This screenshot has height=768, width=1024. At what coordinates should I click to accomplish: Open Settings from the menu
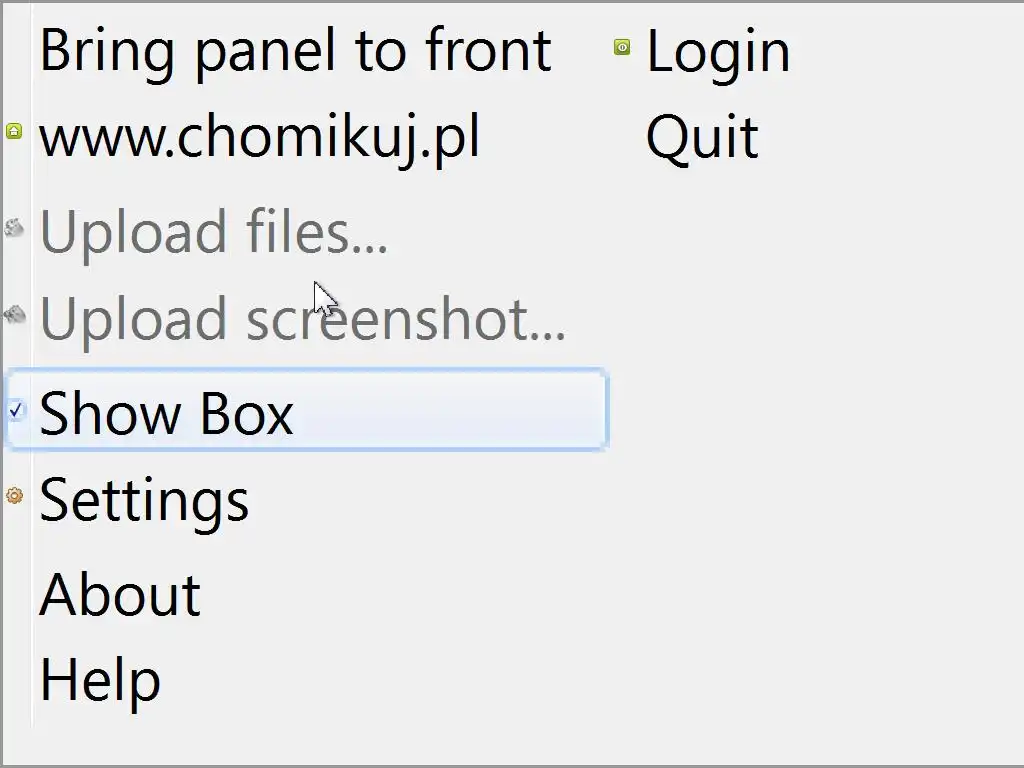tap(144, 500)
